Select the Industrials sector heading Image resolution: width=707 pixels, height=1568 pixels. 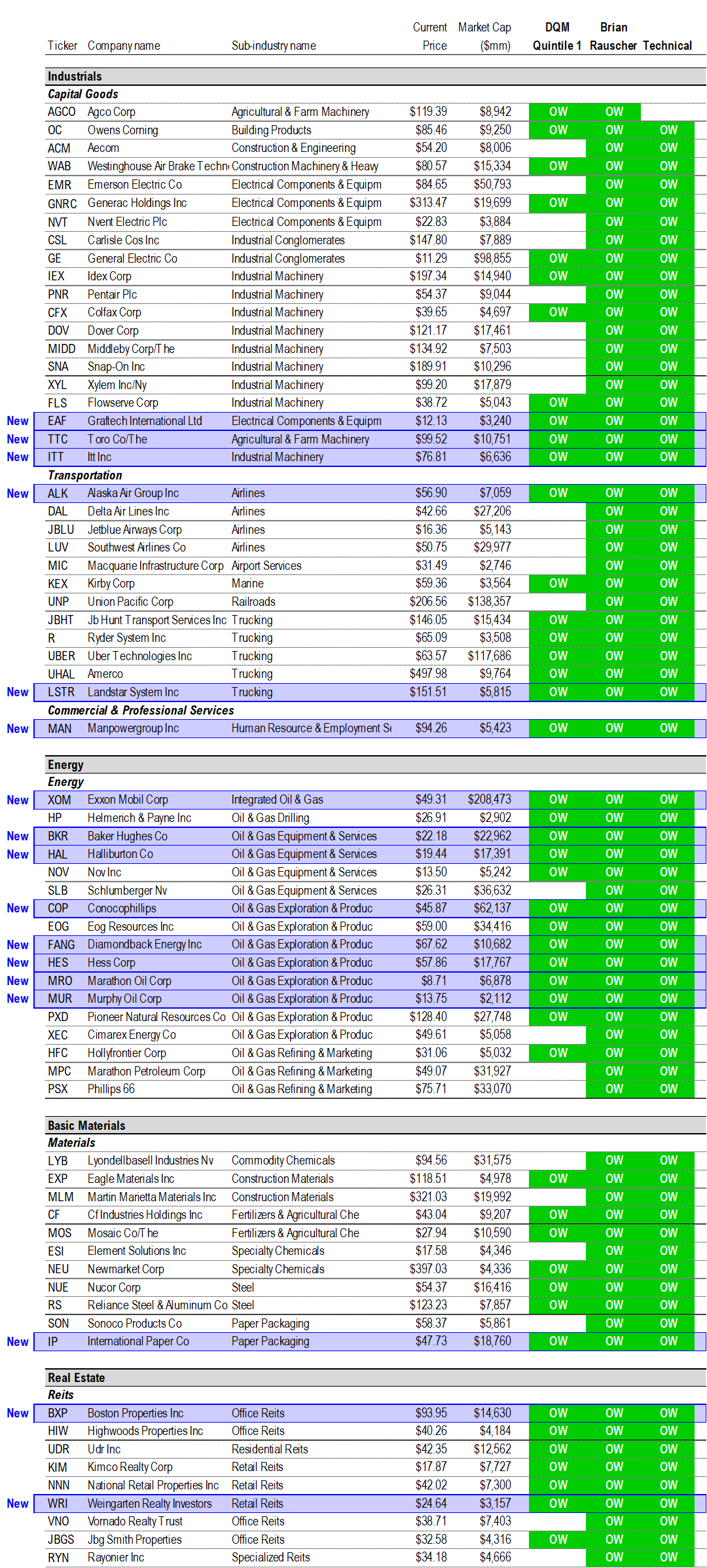(x=75, y=77)
